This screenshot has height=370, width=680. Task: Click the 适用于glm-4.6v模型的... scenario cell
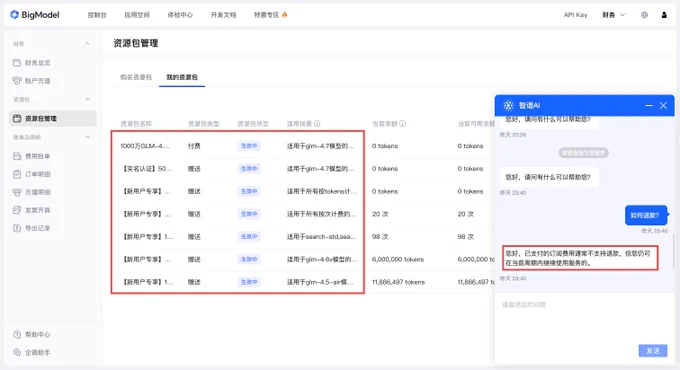[322, 259]
